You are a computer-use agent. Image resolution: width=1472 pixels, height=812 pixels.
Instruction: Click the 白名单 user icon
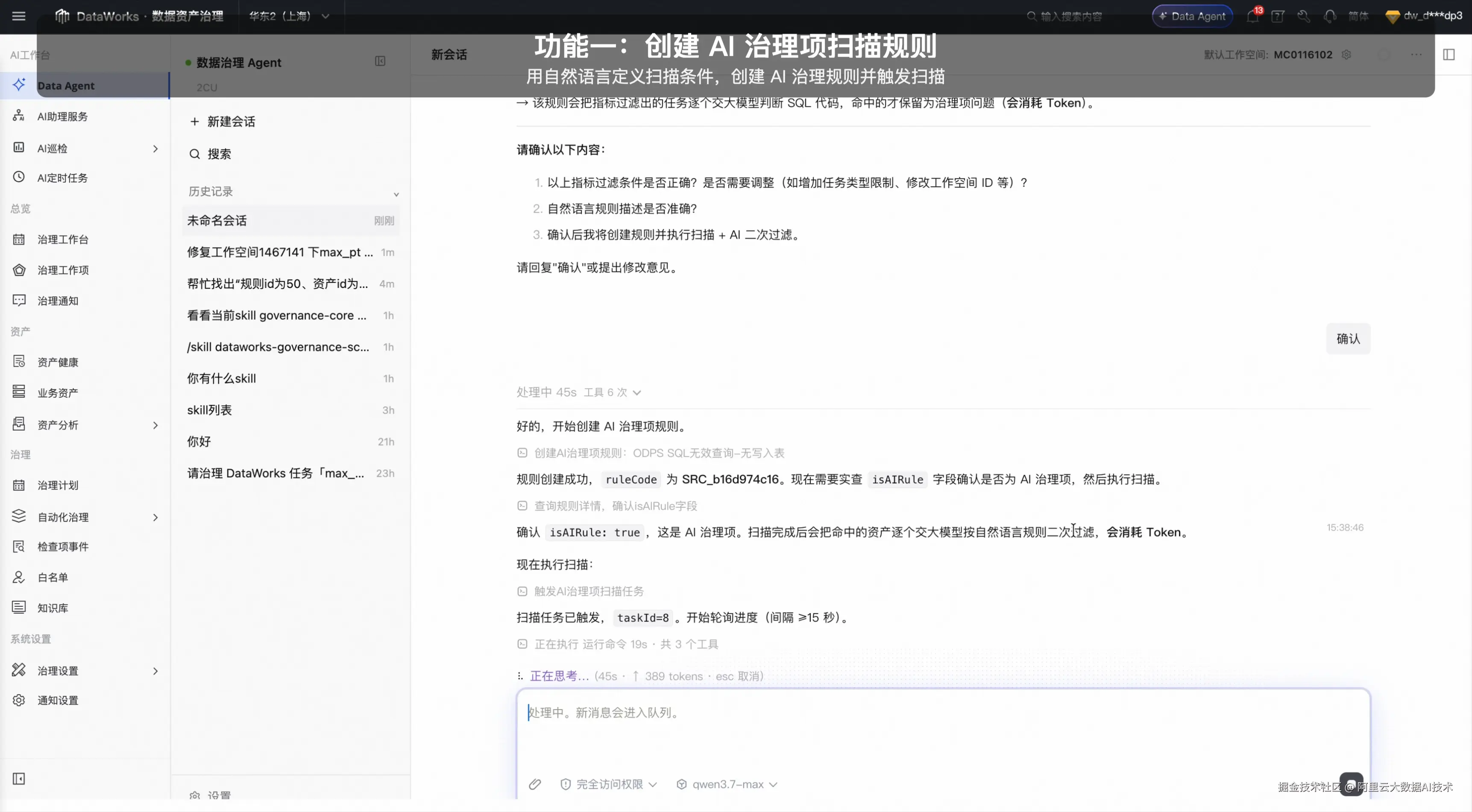tap(19, 577)
